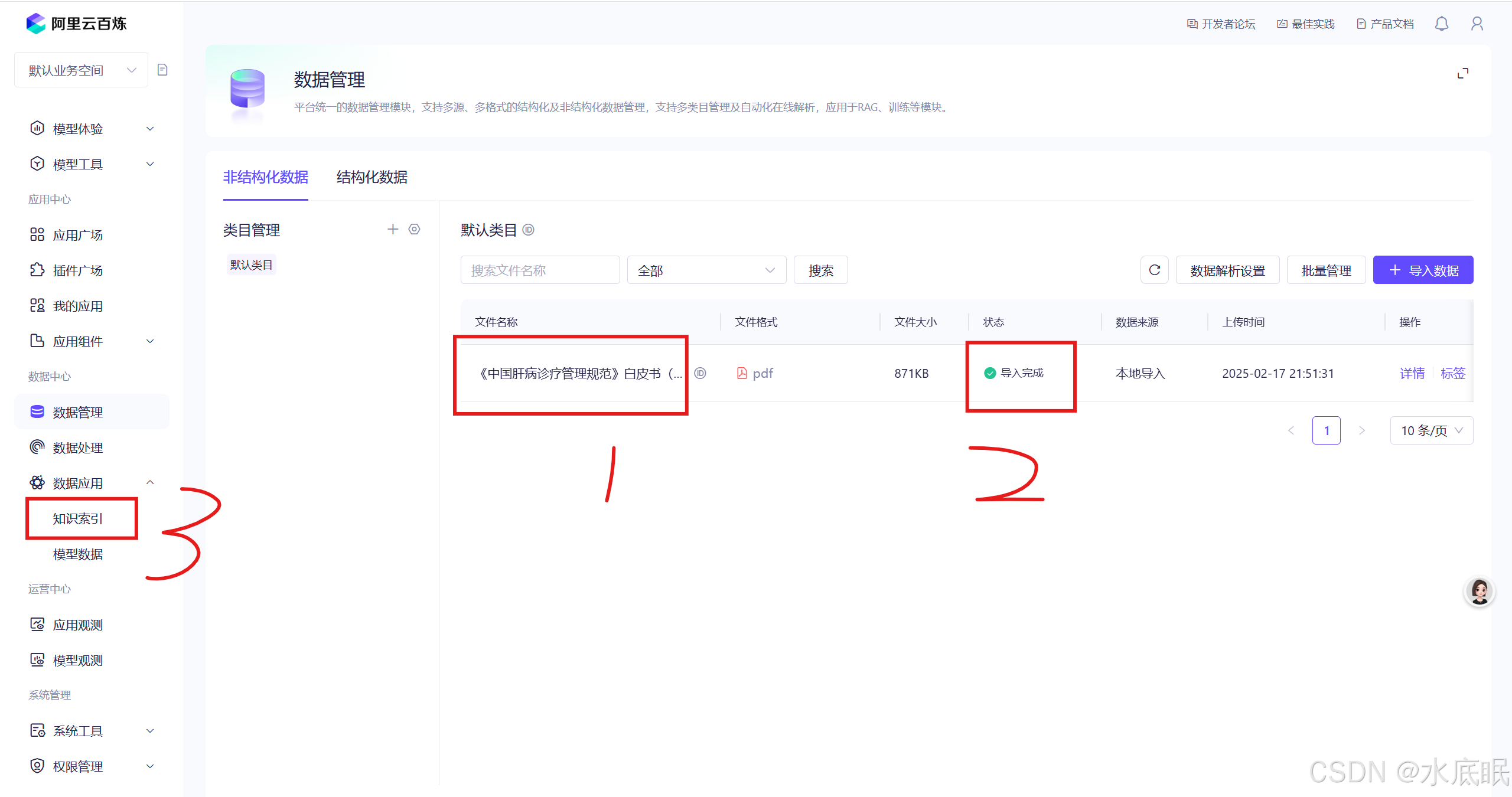Click the 导入数据 button

[x=1423, y=270]
